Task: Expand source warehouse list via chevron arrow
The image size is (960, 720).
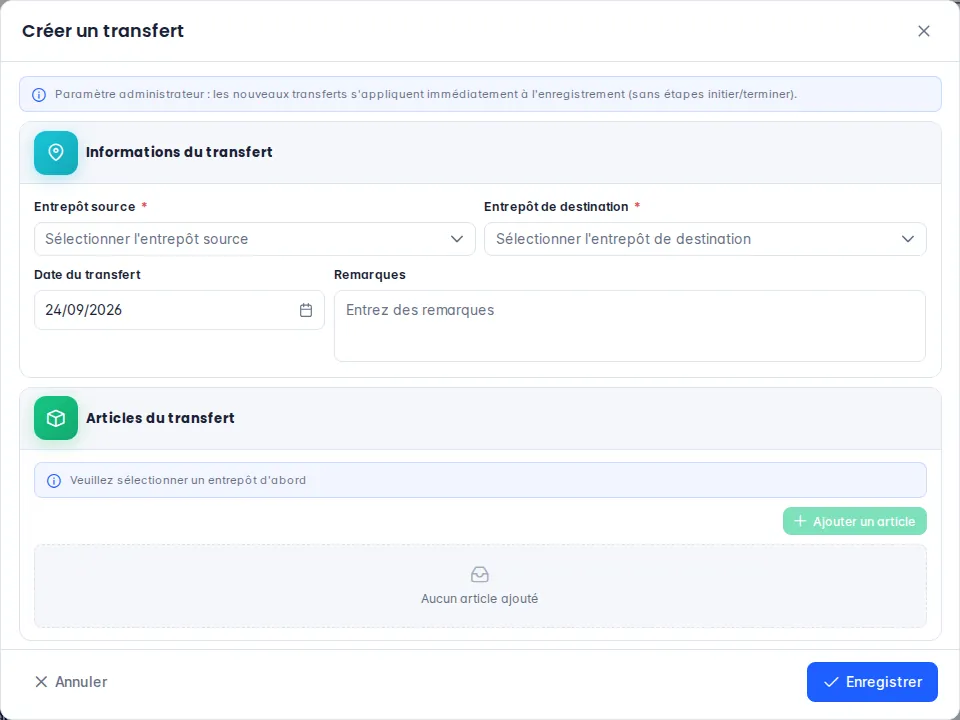Action: (x=457, y=239)
